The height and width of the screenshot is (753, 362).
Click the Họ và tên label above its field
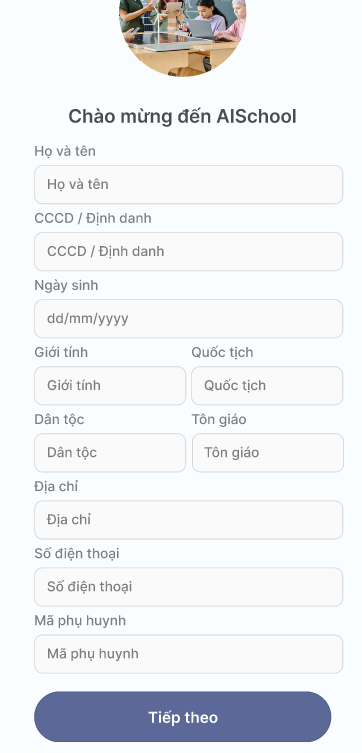pos(65,151)
